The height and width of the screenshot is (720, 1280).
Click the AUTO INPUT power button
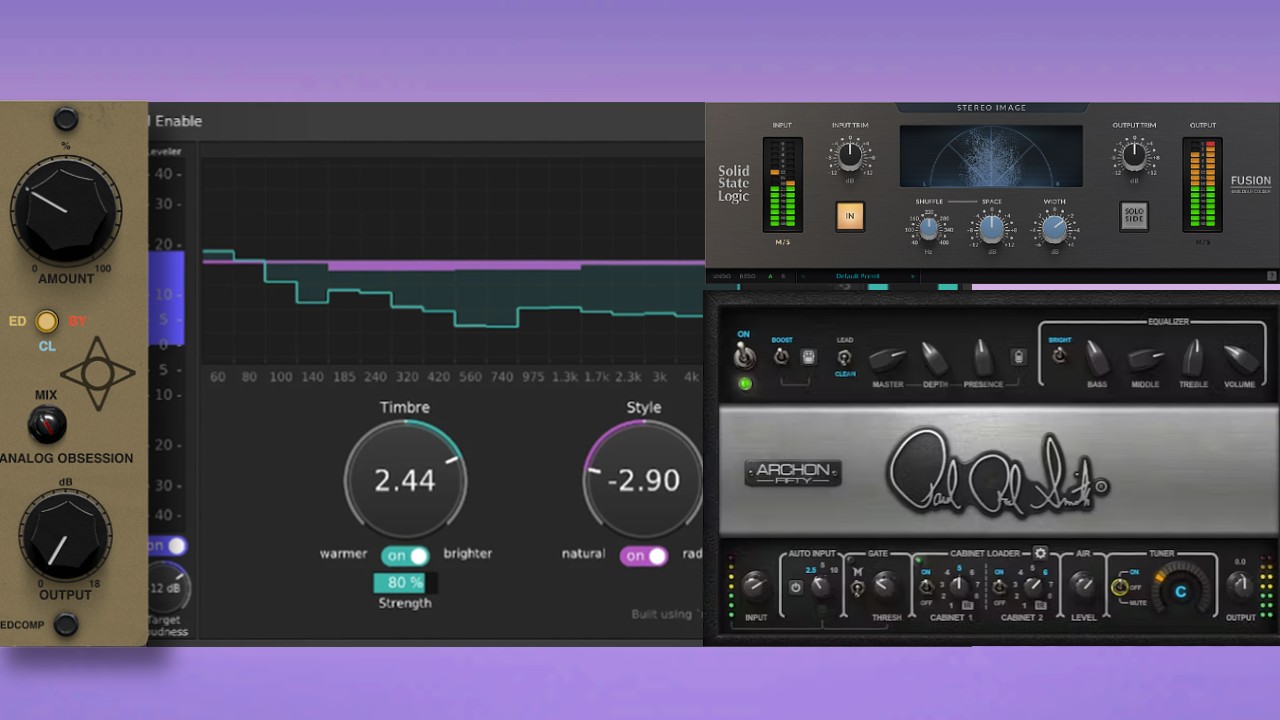pos(796,587)
